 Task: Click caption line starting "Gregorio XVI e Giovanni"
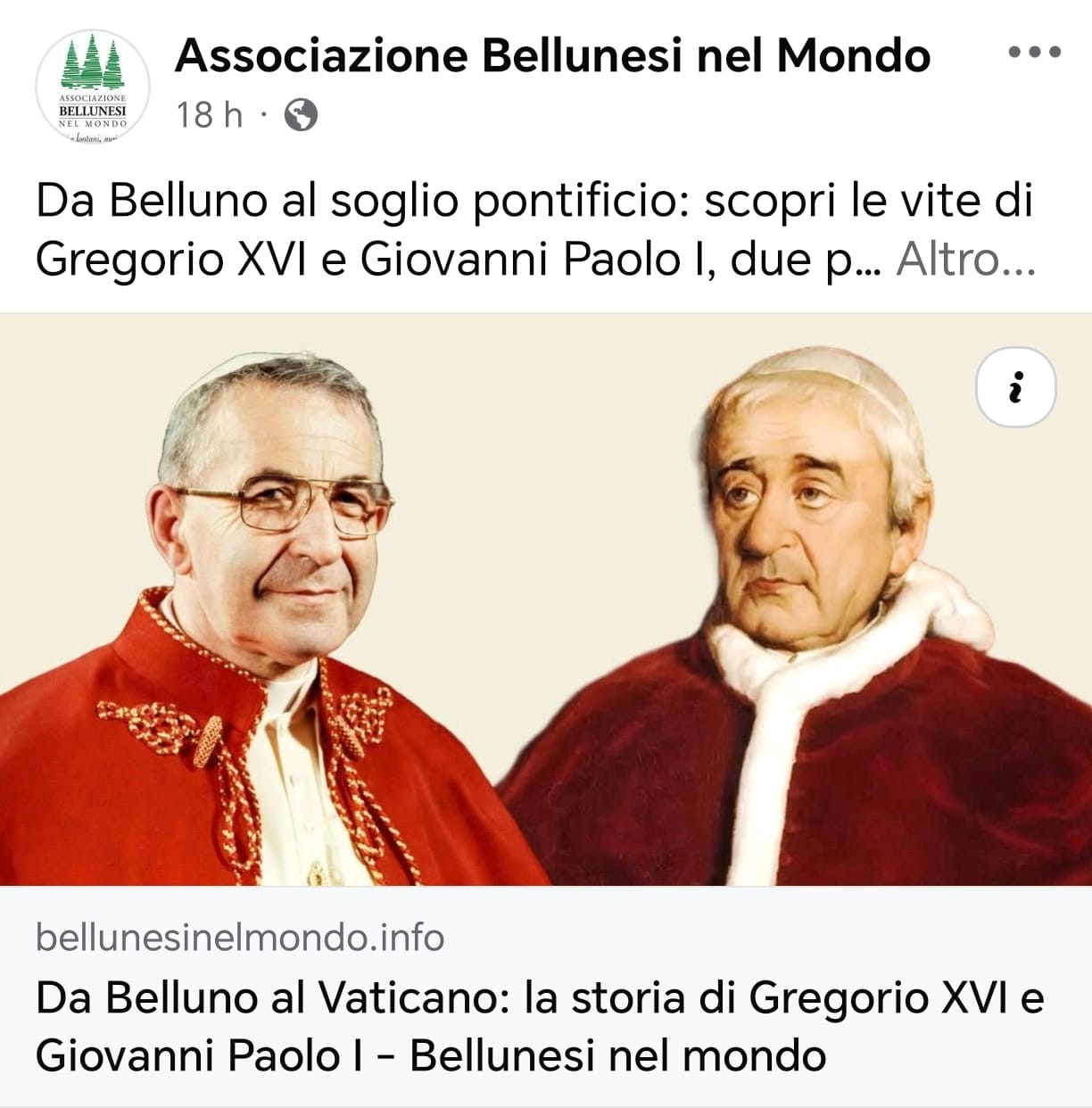click(458, 260)
